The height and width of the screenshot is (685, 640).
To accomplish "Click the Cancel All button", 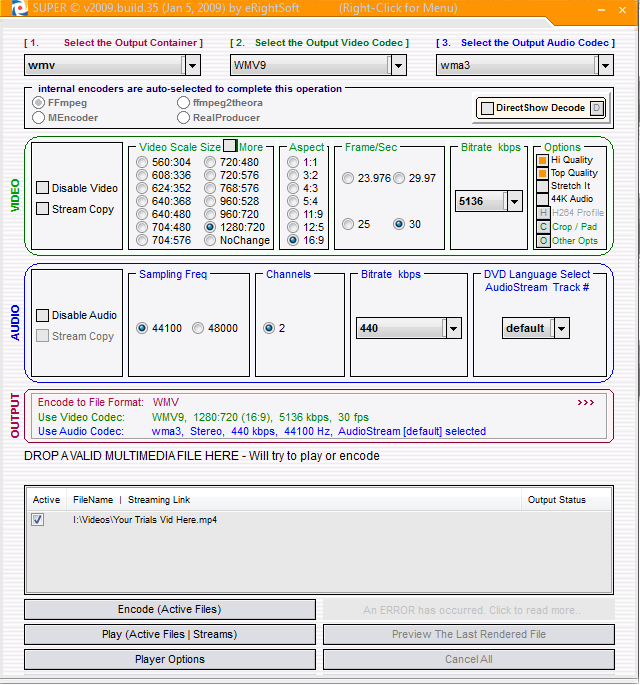I will coord(469,659).
